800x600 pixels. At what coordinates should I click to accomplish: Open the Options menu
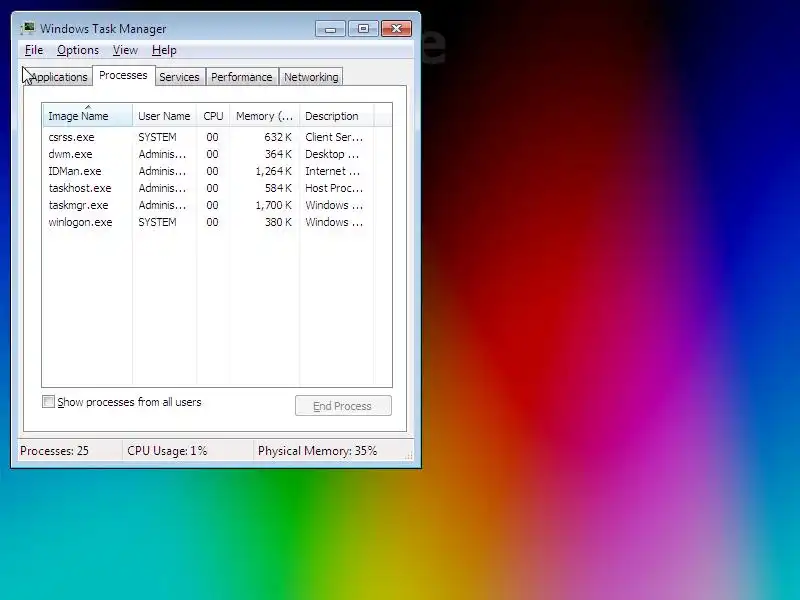(x=78, y=50)
